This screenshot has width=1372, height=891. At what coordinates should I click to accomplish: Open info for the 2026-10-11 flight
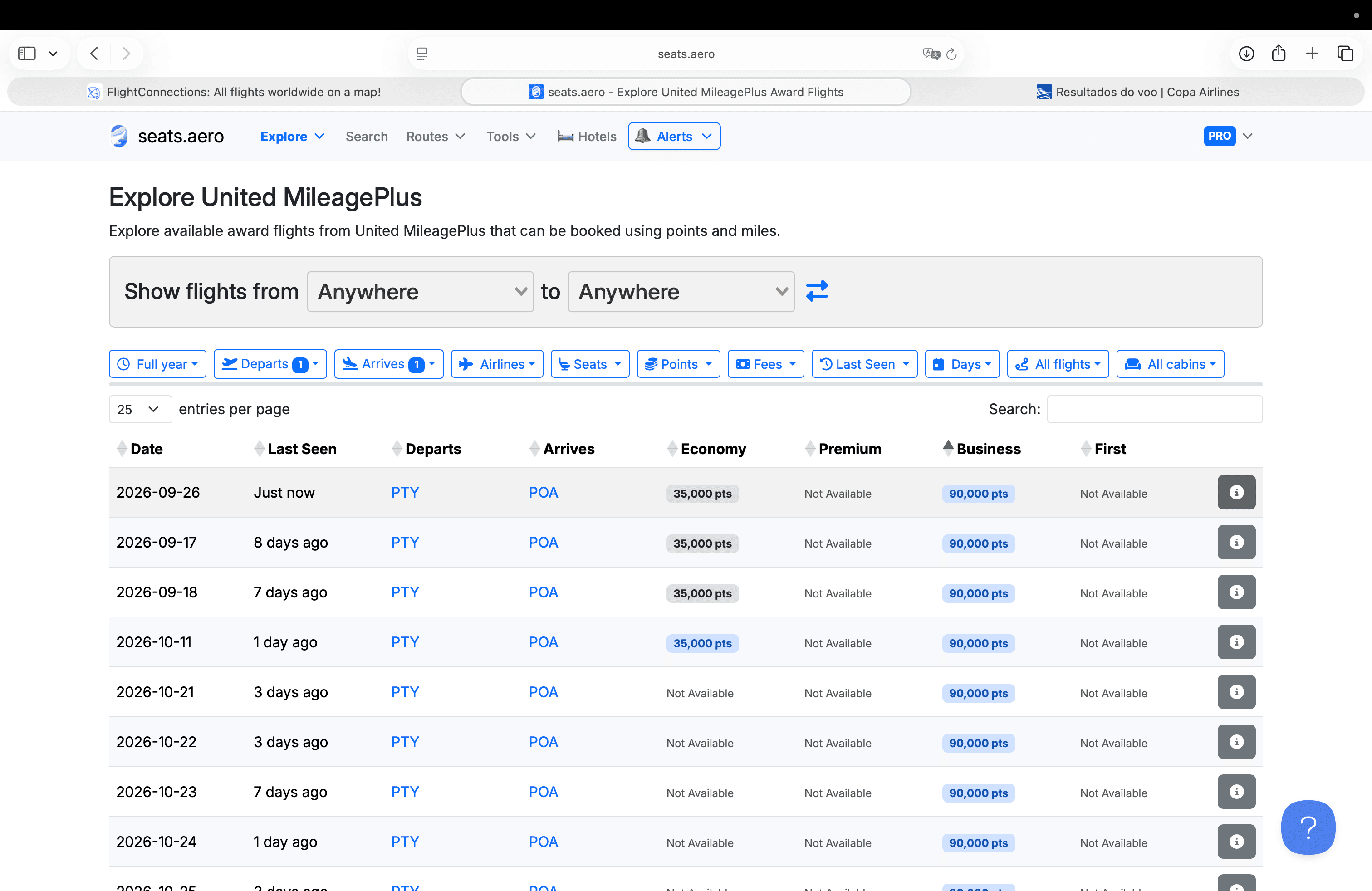coord(1236,642)
